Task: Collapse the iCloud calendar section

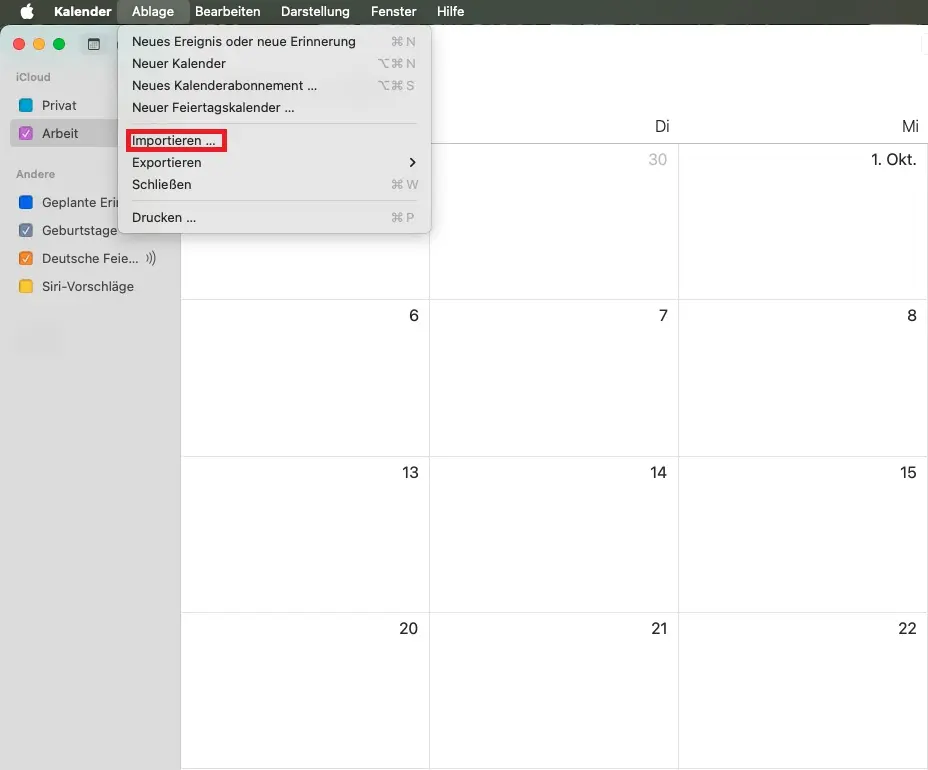Action: click(33, 77)
